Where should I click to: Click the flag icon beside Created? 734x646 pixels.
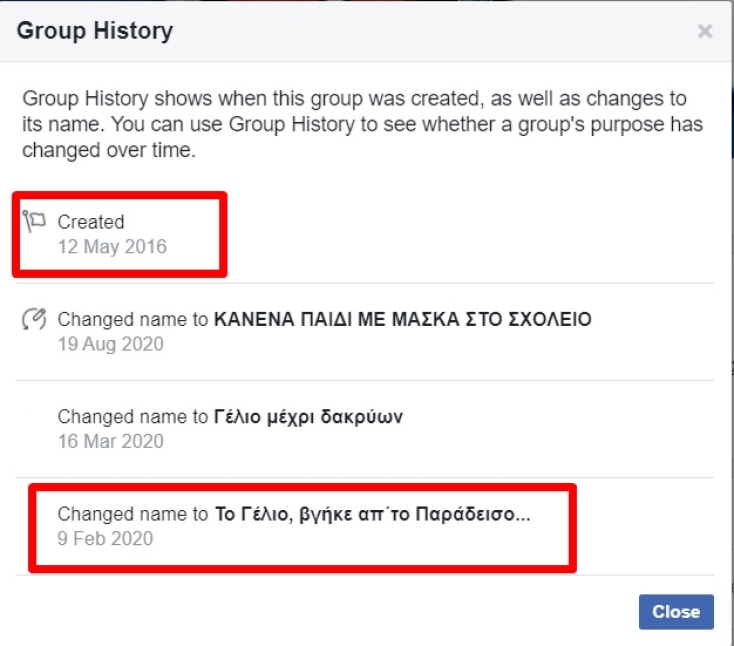point(35,221)
